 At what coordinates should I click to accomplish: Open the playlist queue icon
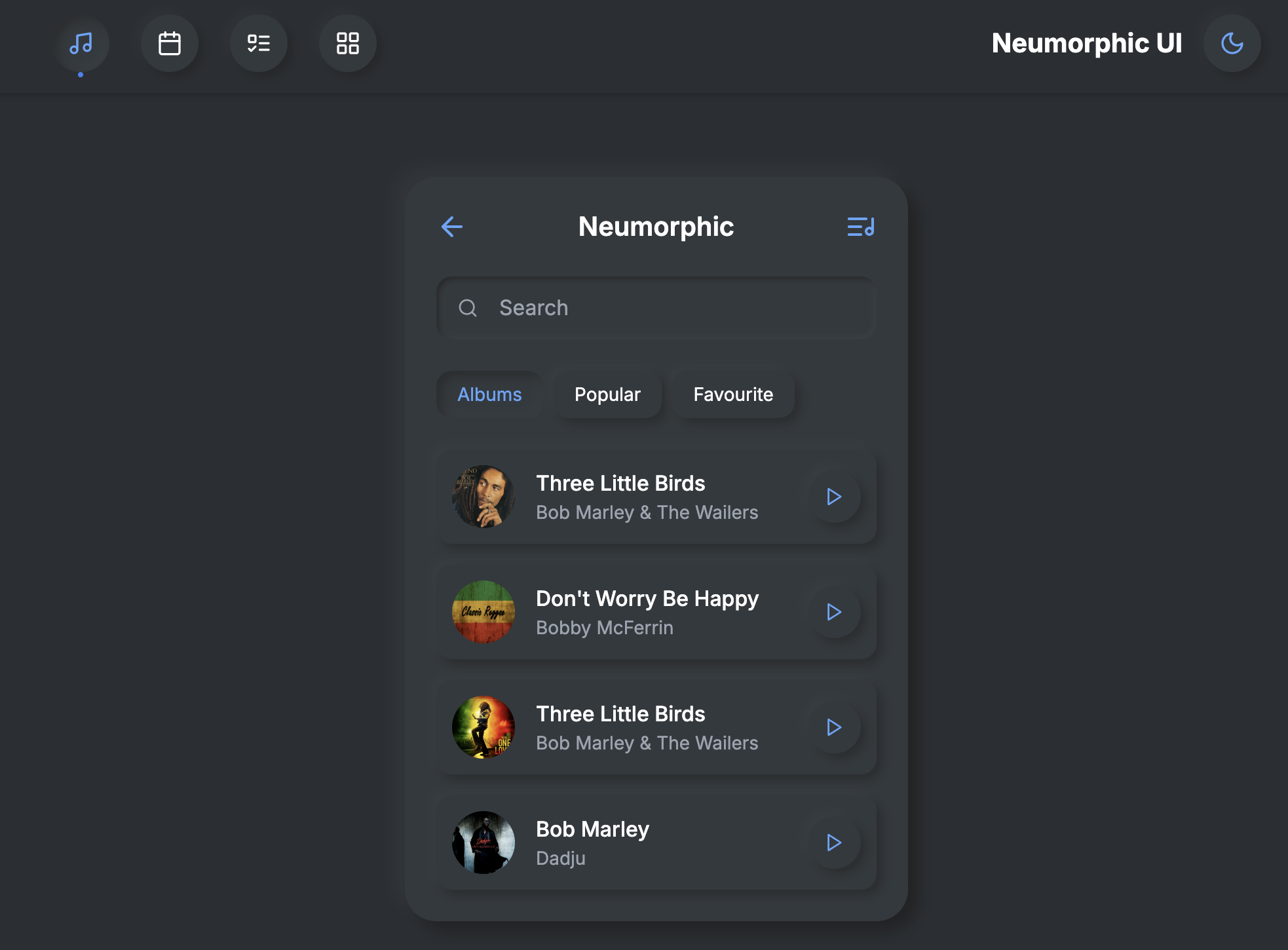[860, 227]
